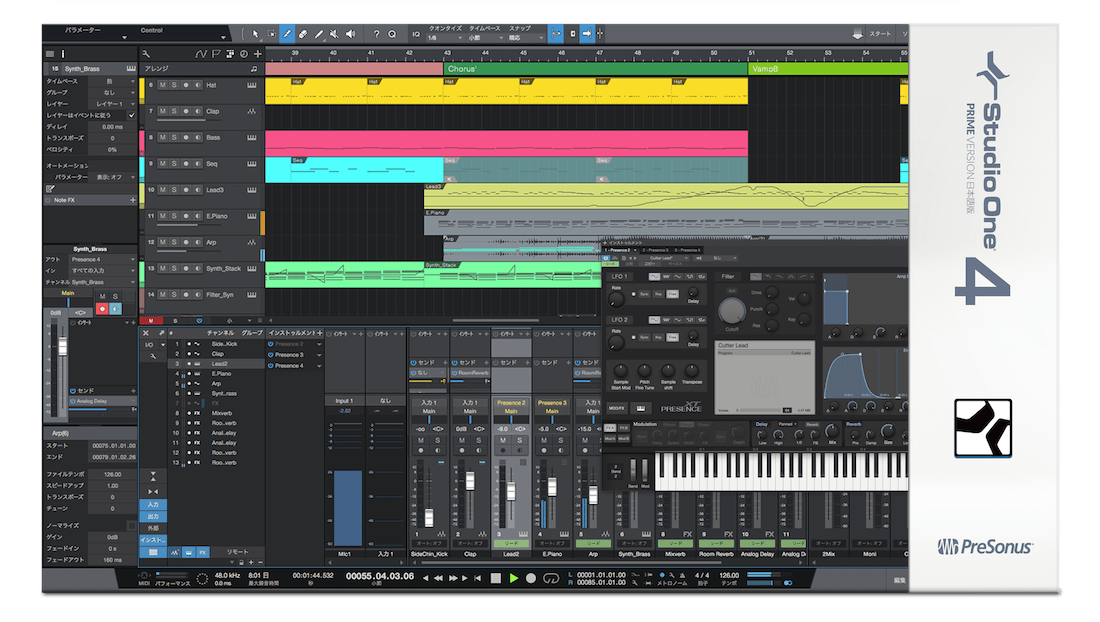Image resolution: width=1100 pixels, height=622 pixels.
Task: Click the IQ input quantize button
Action: [416, 34]
